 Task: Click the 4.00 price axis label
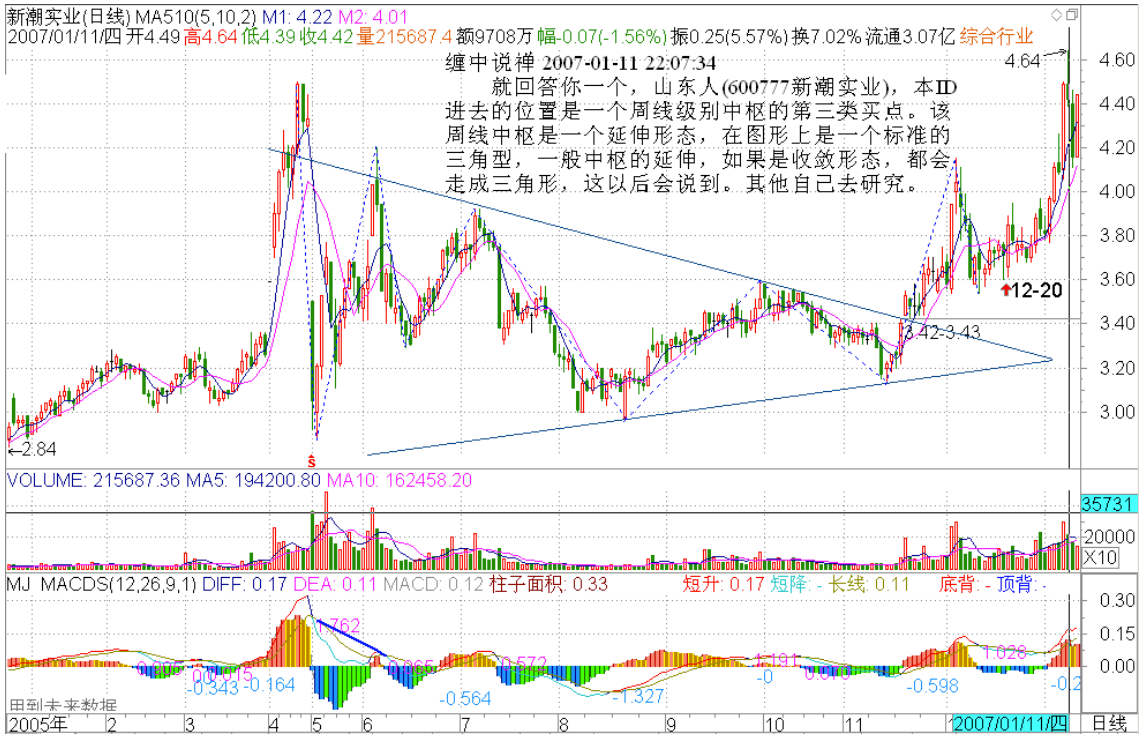pos(1117,192)
